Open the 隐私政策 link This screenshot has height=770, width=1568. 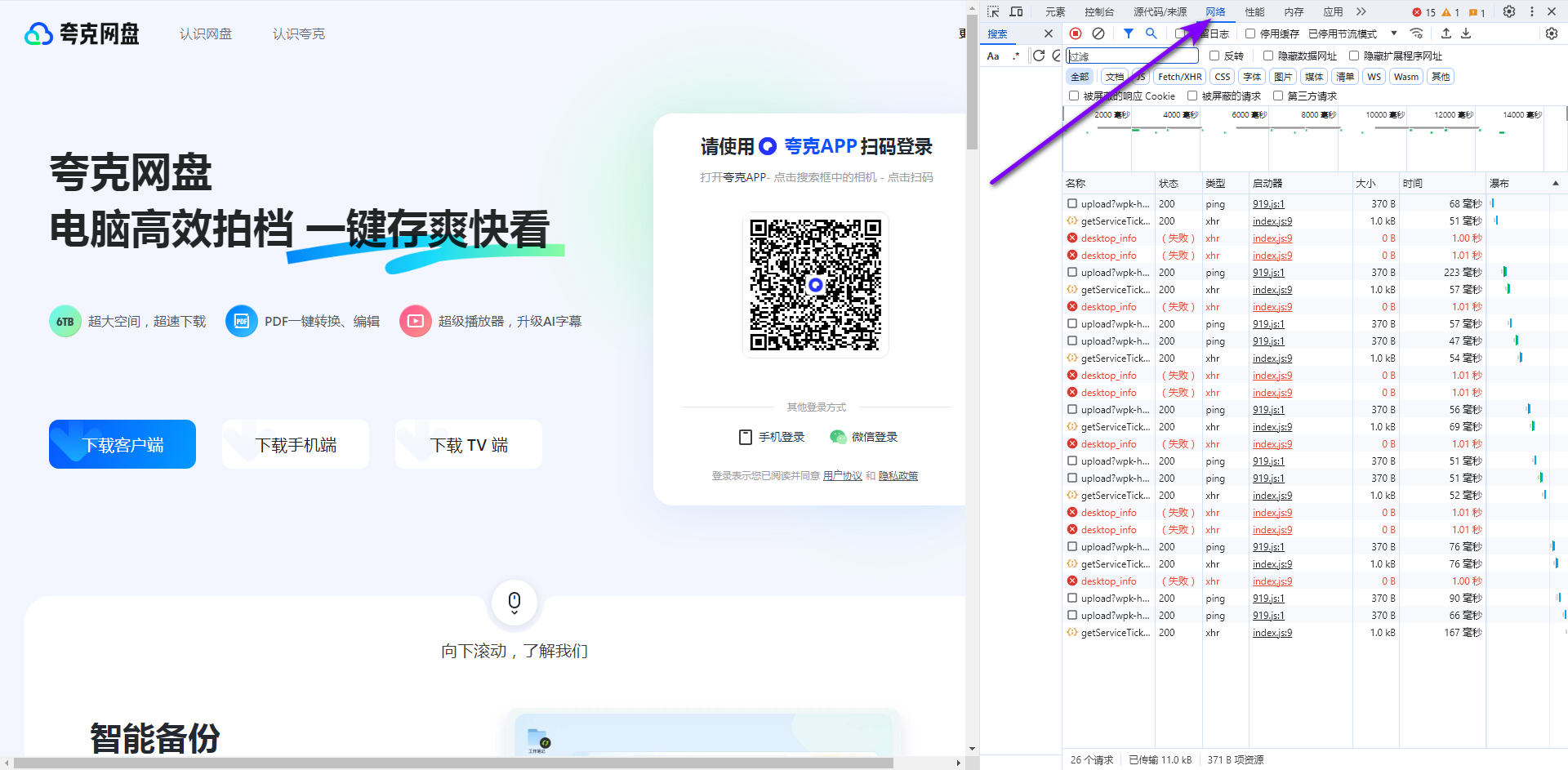pos(898,476)
